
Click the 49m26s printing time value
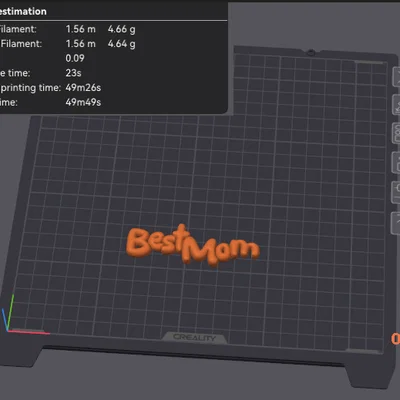click(x=83, y=88)
